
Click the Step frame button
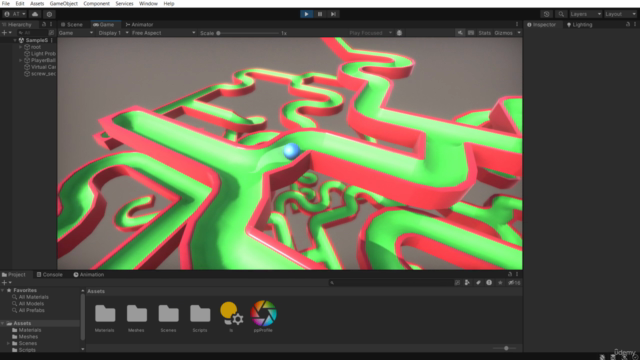tap(333, 14)
